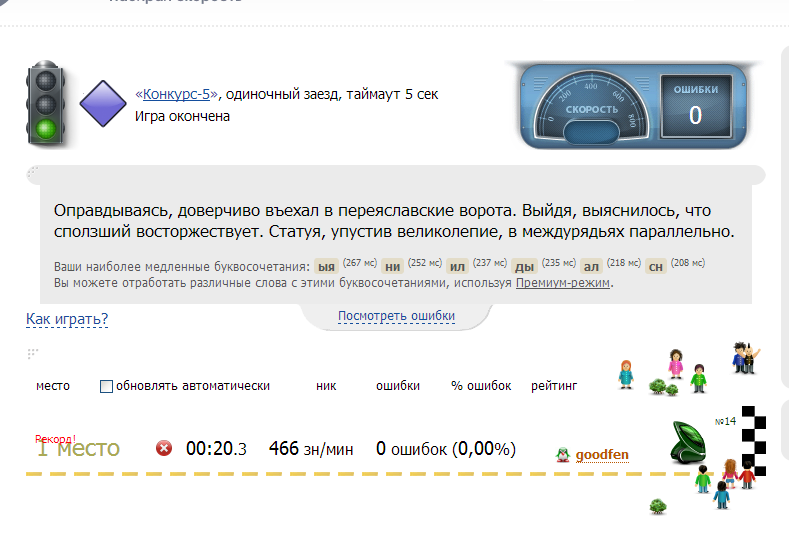Image resolution: width=789 pixels, height=534 pixels.
Task: Click the speedometer gauge
Action: tap(591, 105)
